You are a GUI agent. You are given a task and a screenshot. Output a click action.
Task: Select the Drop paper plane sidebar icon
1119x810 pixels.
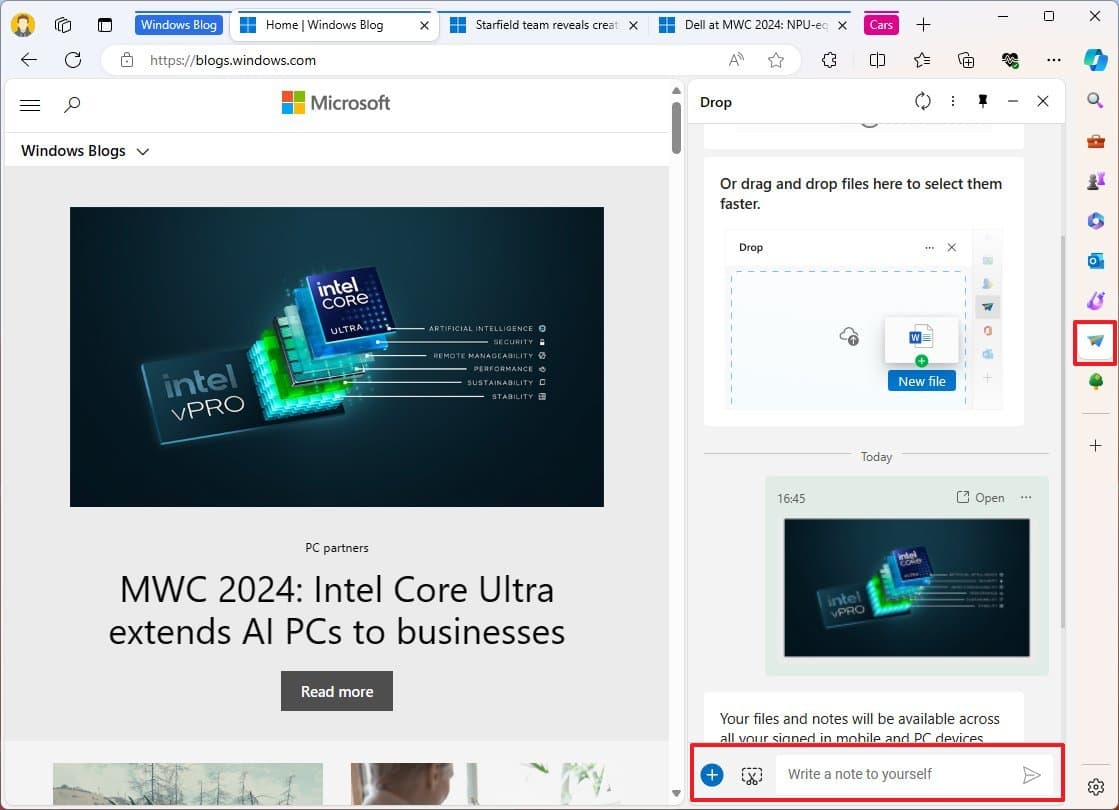(1094, 341)
